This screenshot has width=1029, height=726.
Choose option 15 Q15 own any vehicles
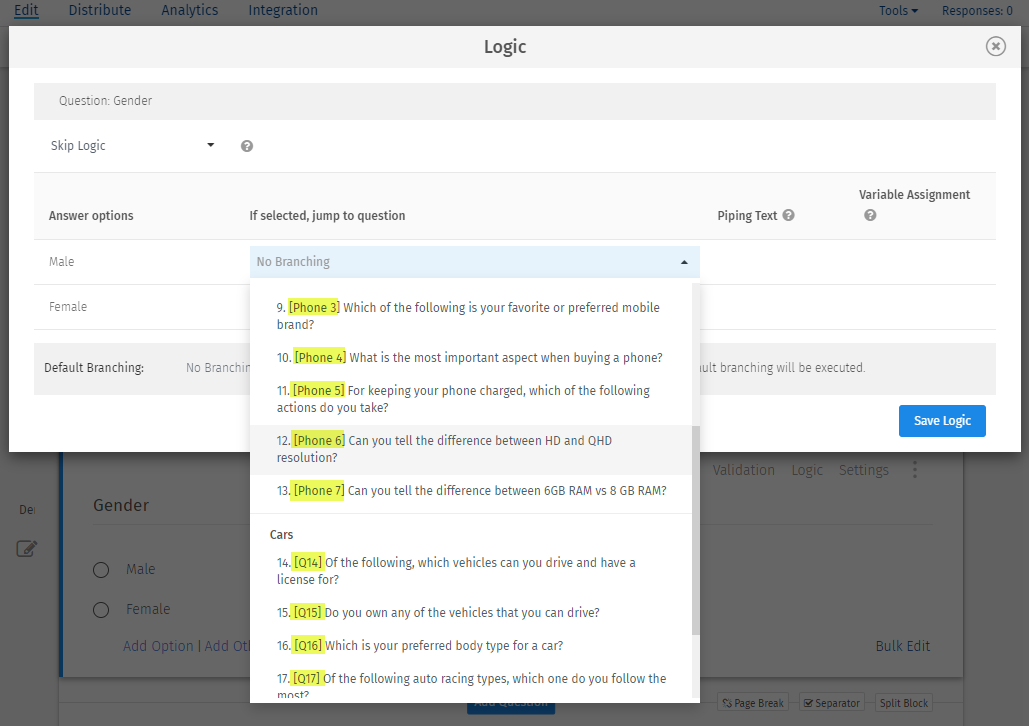pos(471,612)
